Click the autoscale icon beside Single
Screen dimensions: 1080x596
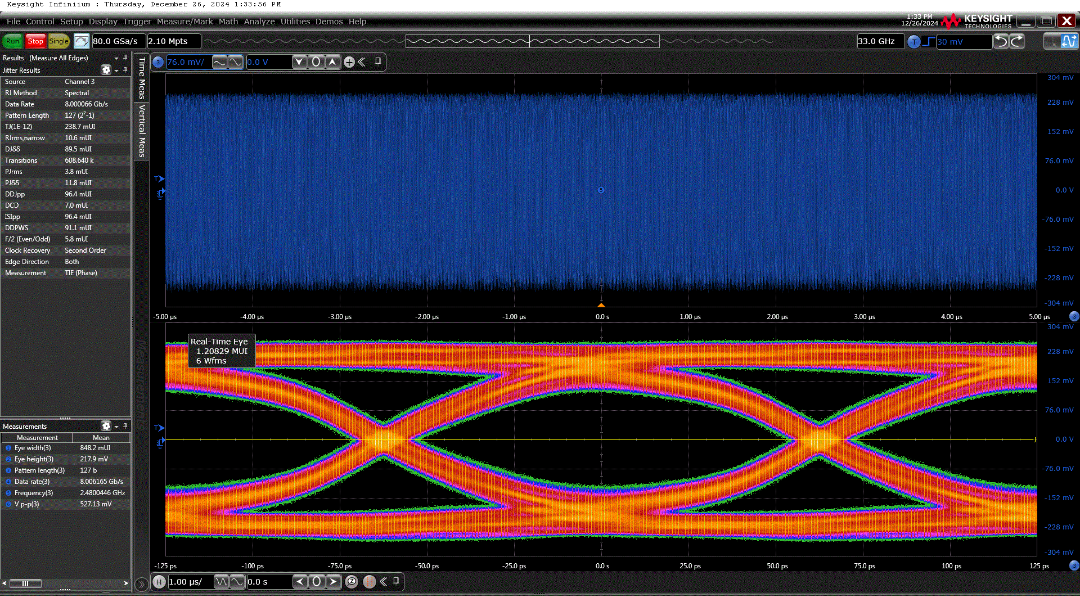pos(81,41)
